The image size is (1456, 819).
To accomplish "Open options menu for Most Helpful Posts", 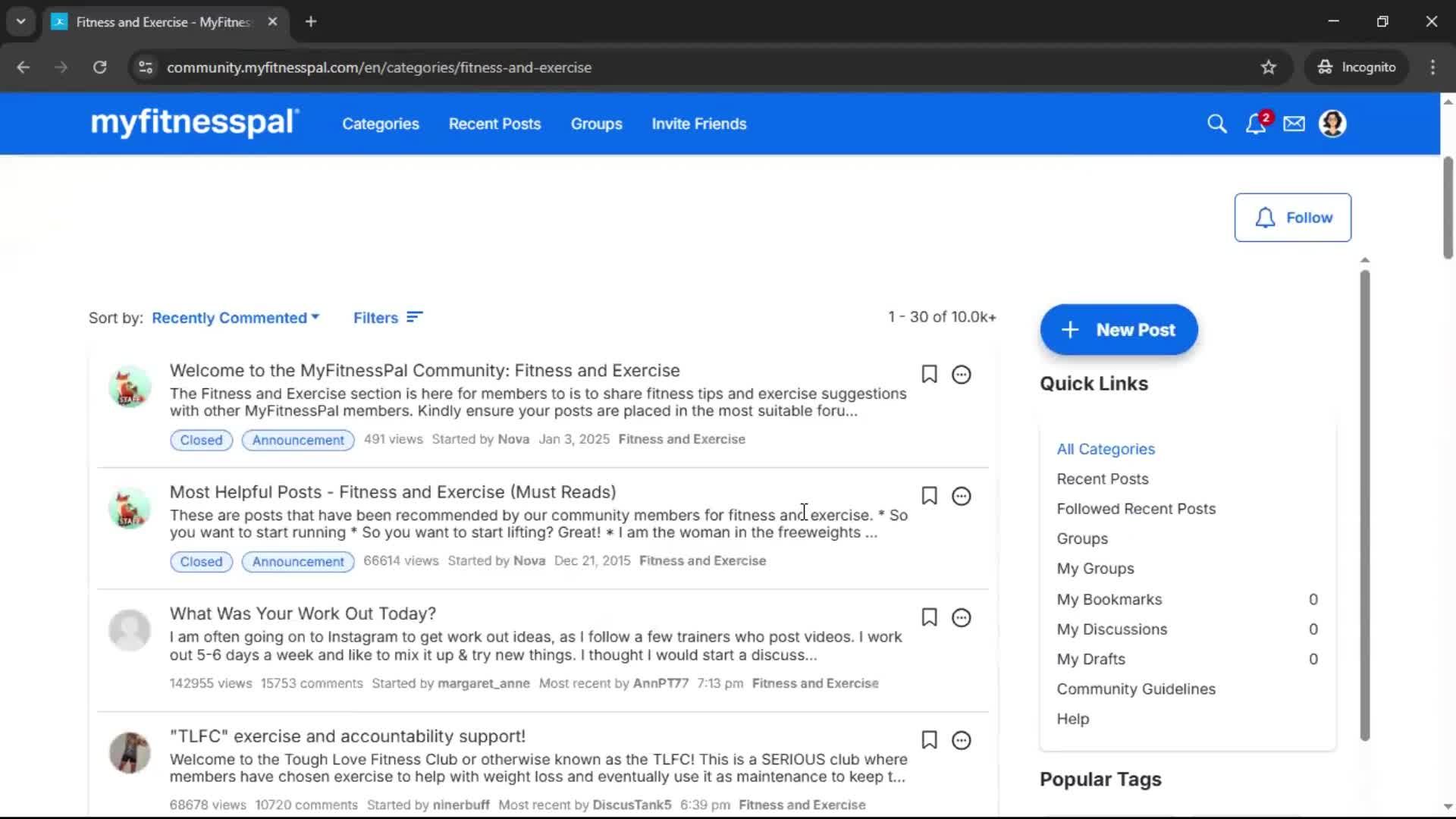I will point(961,496).
